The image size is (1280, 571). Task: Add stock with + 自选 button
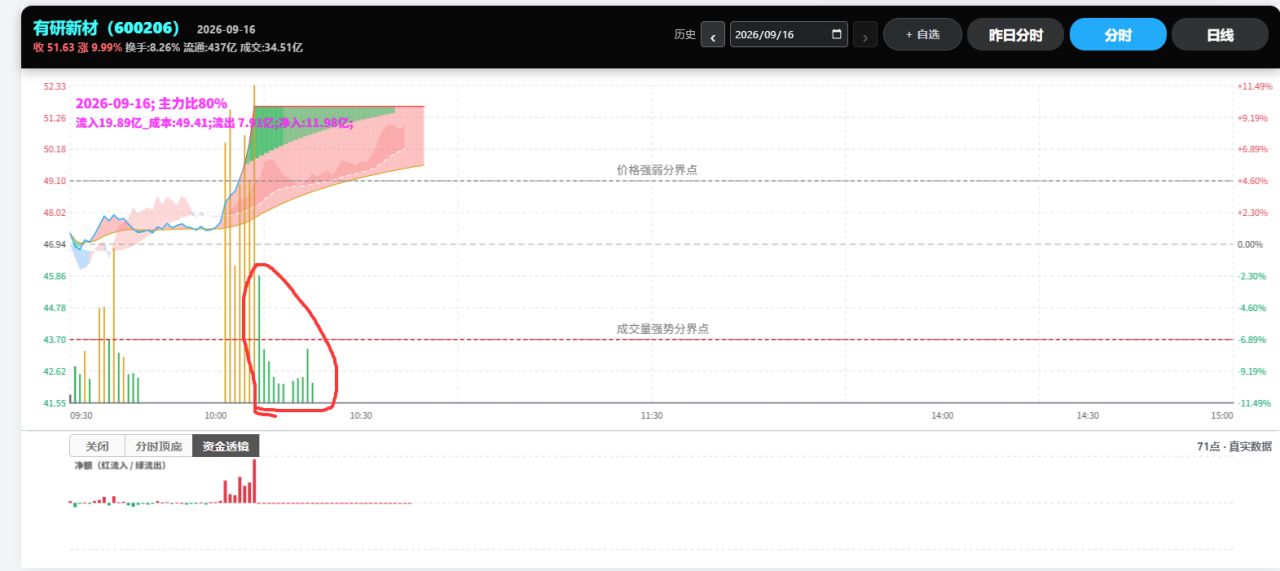[922, 34]
